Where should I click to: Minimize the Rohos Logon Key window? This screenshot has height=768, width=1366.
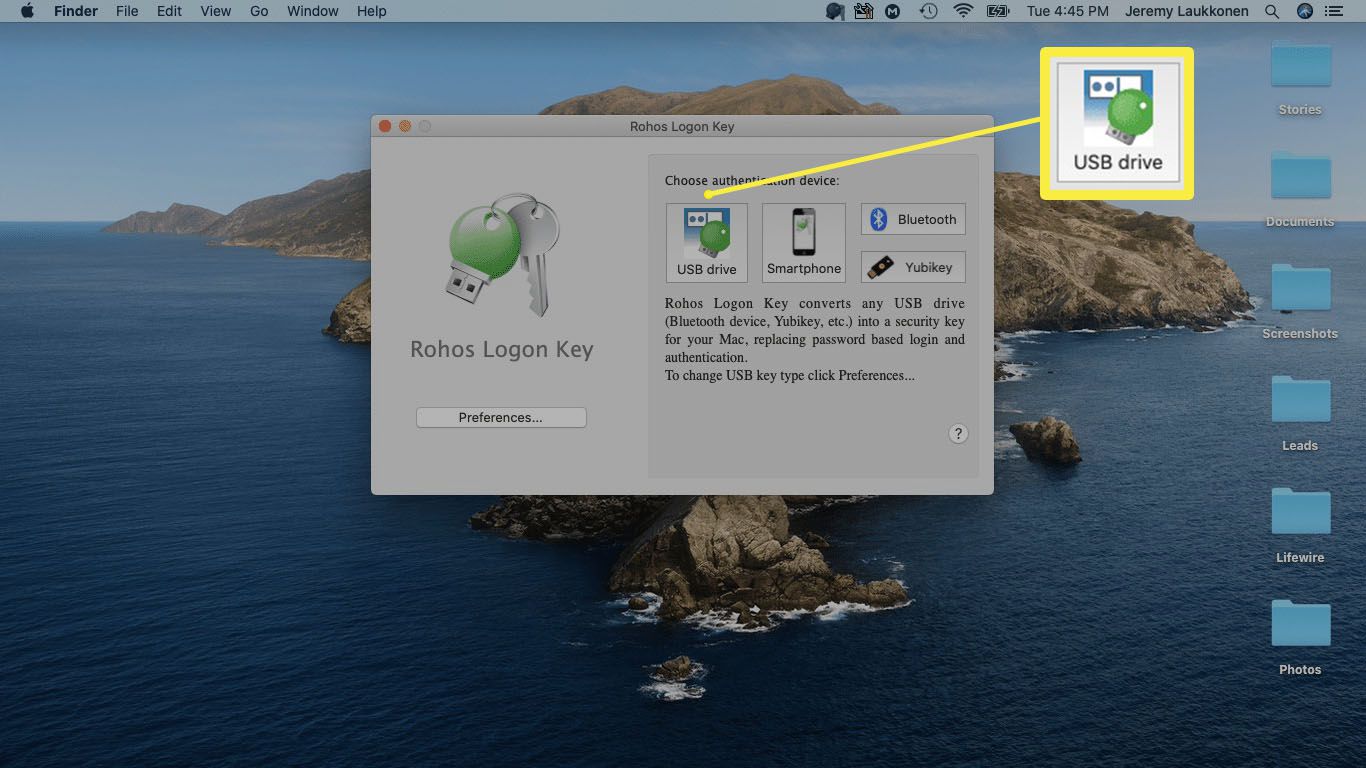[405, 126]
